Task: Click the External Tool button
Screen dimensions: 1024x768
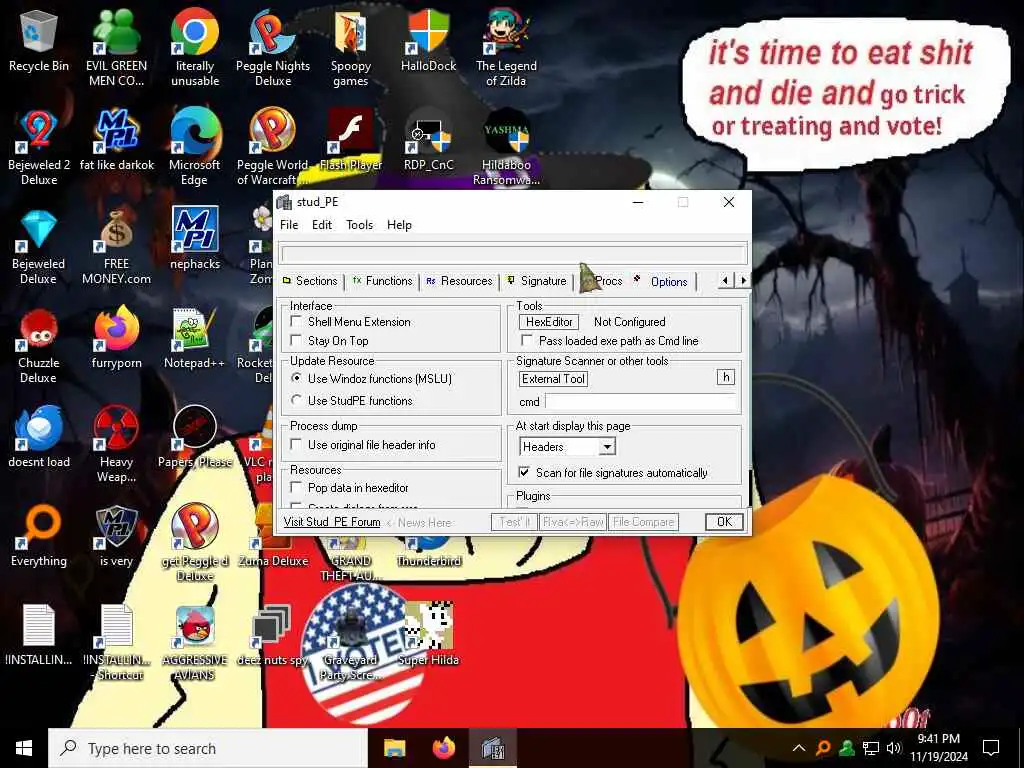Action: [x=553, y=379]
